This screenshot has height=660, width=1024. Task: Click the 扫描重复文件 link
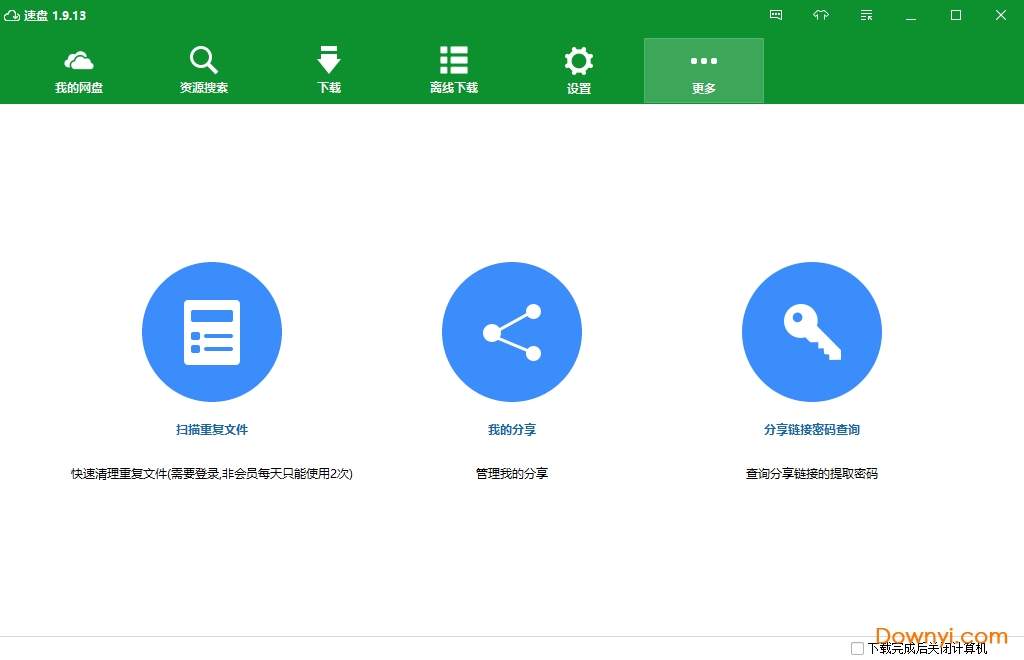[212, 430]
